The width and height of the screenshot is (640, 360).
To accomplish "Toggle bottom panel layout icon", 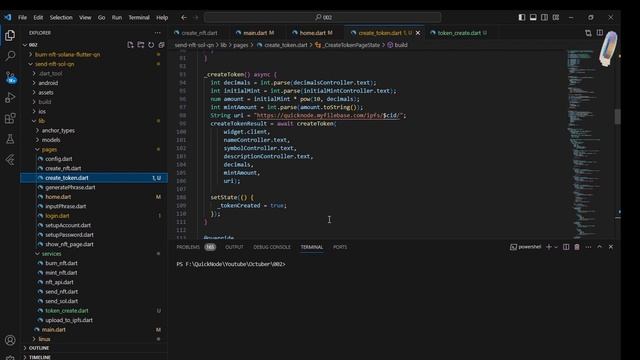I will tap(533, 18).
